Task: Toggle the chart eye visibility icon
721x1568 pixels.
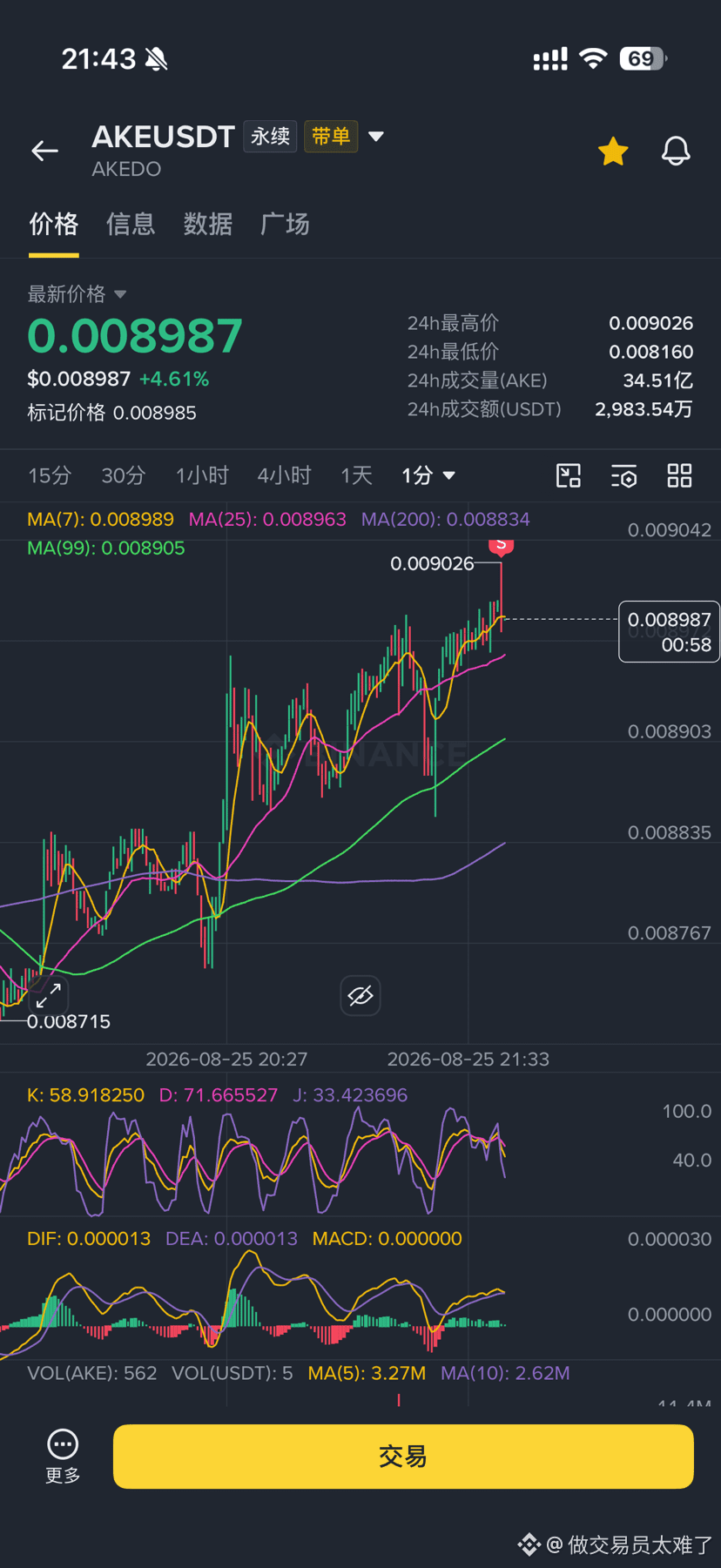Action: point(360,995)
